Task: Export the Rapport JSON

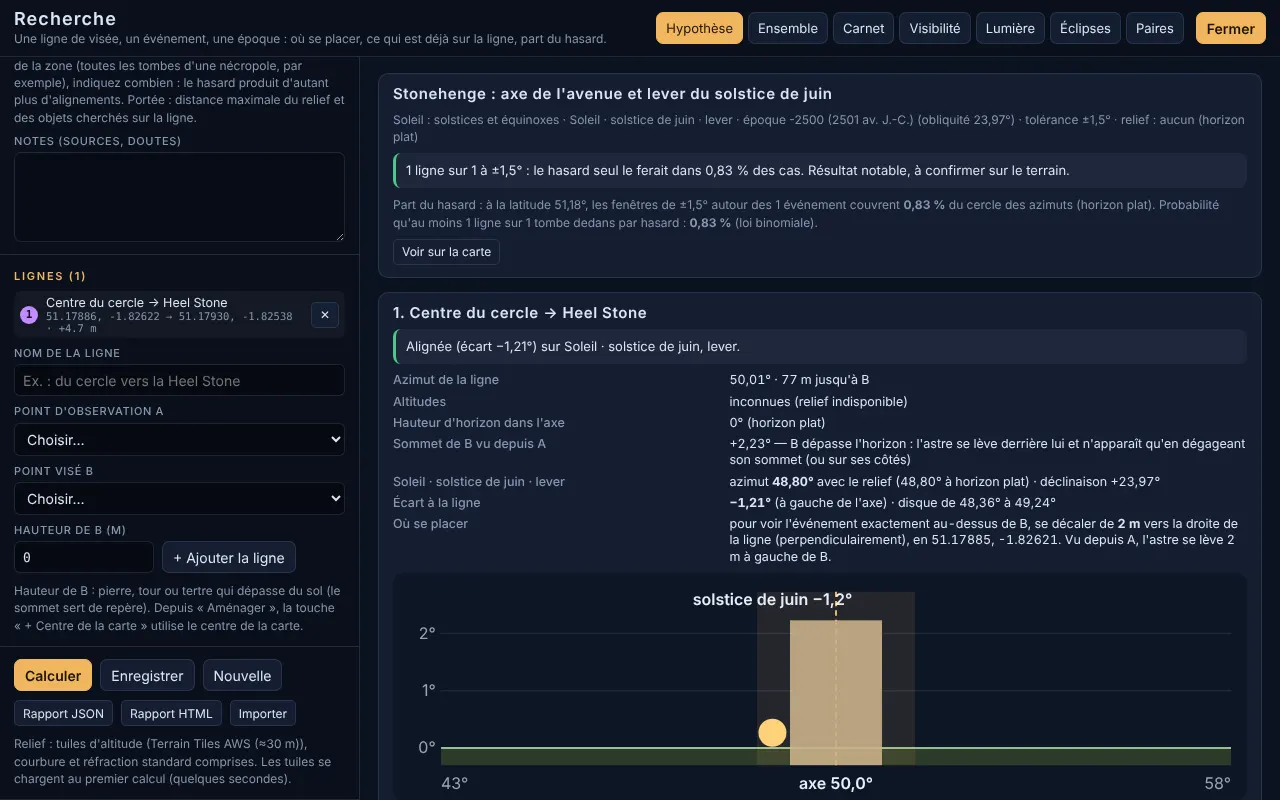Action: pos(63,713)
